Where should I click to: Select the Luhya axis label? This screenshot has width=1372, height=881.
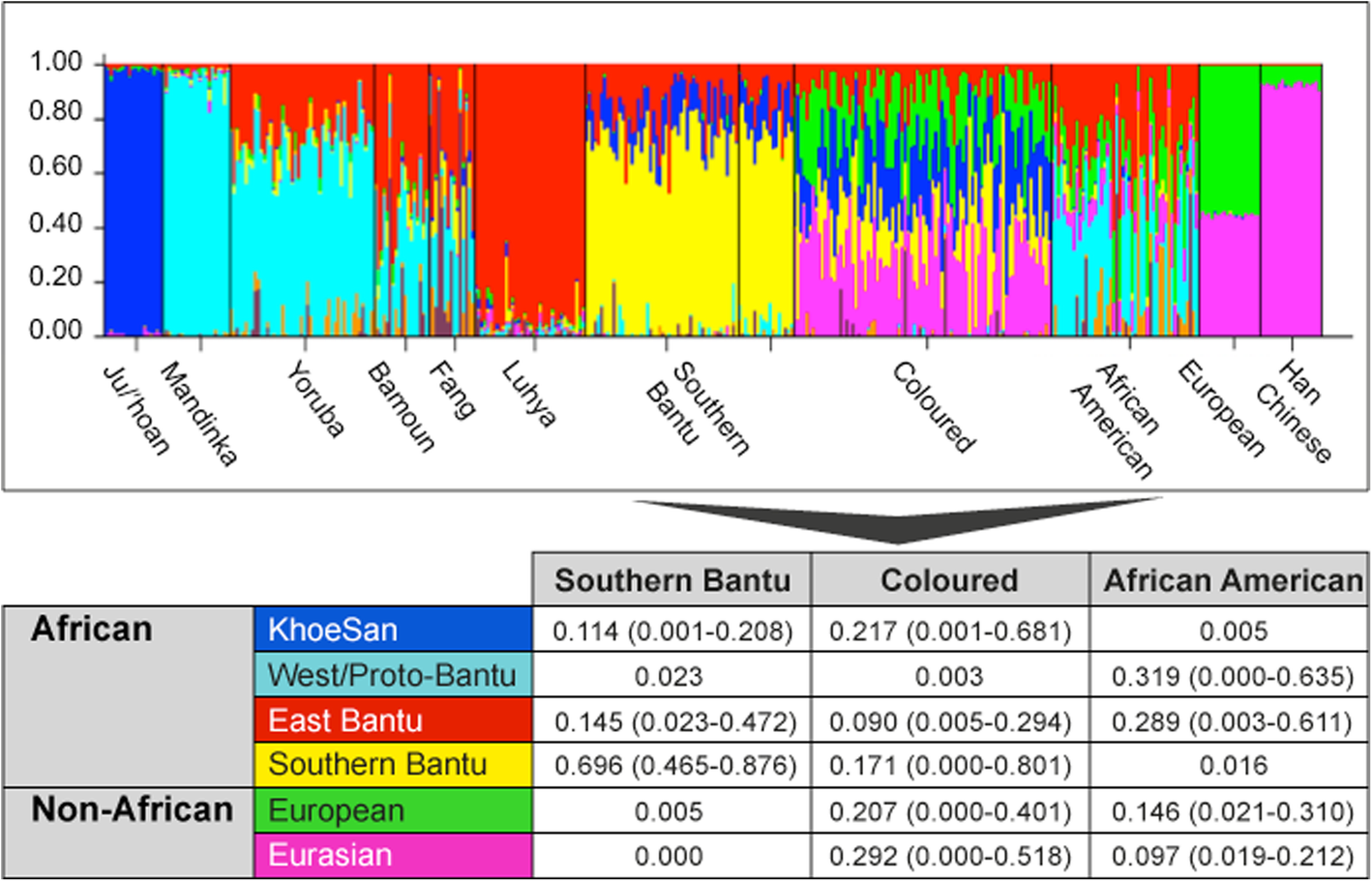528,395
